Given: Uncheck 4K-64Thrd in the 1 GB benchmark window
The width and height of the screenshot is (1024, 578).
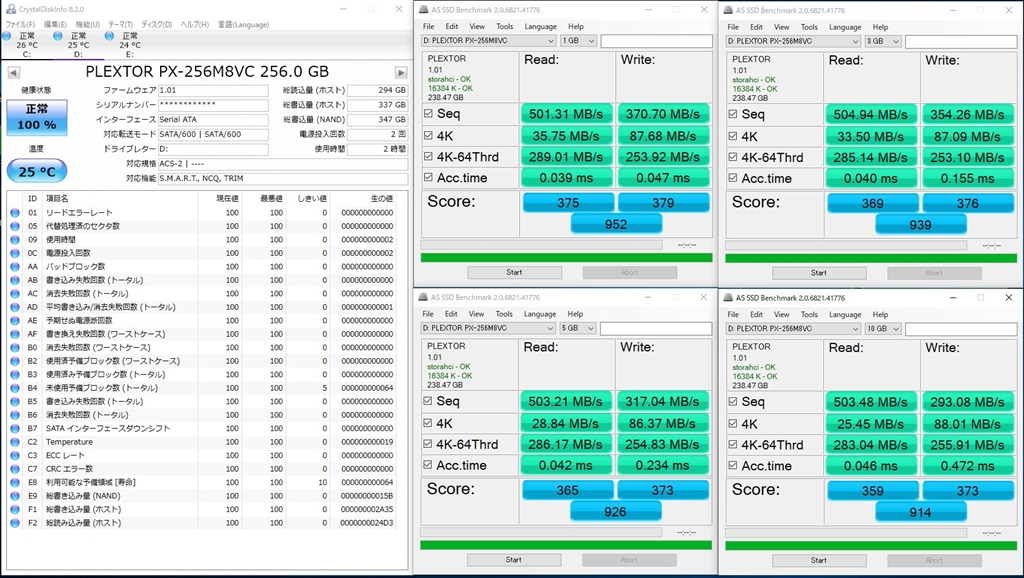Looking at the screenshot, I should click(x=428, y=157).
